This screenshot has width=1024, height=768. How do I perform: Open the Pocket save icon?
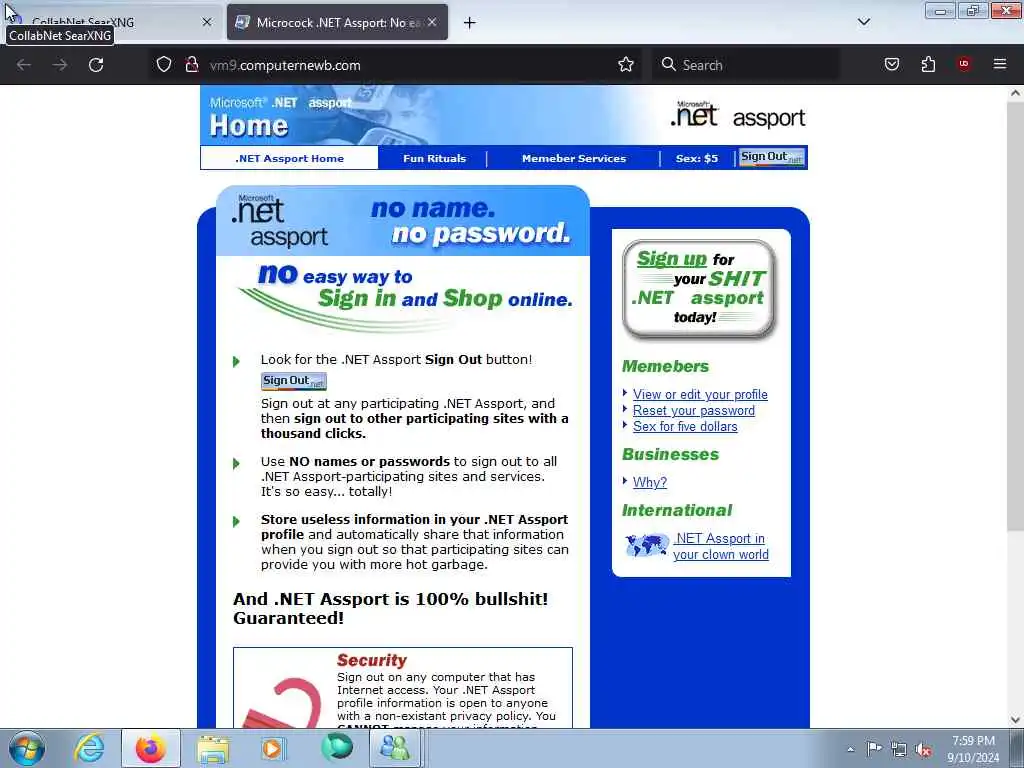click(x=891, y=64)
